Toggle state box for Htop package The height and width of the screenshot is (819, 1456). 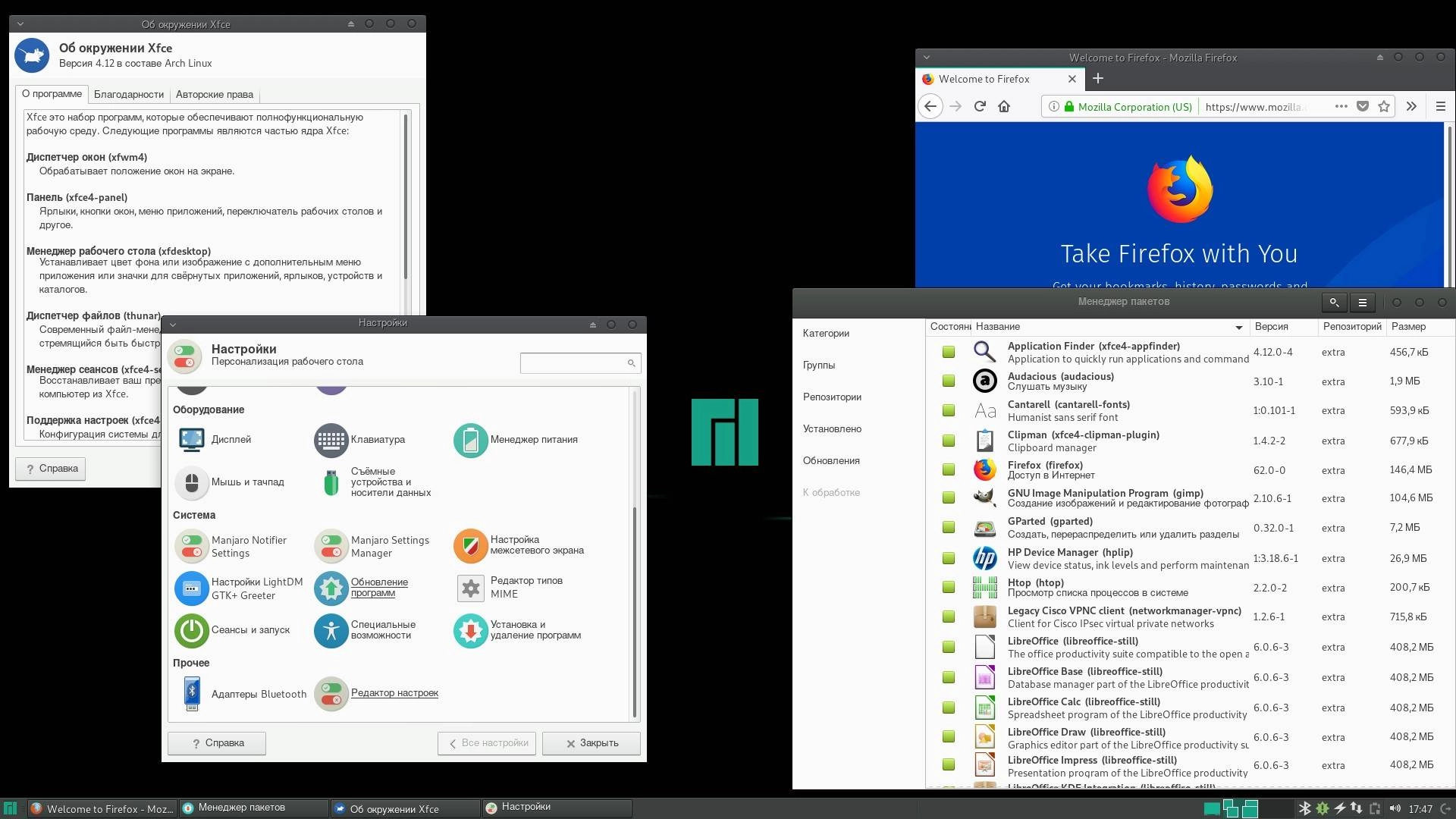click(948, 587)
